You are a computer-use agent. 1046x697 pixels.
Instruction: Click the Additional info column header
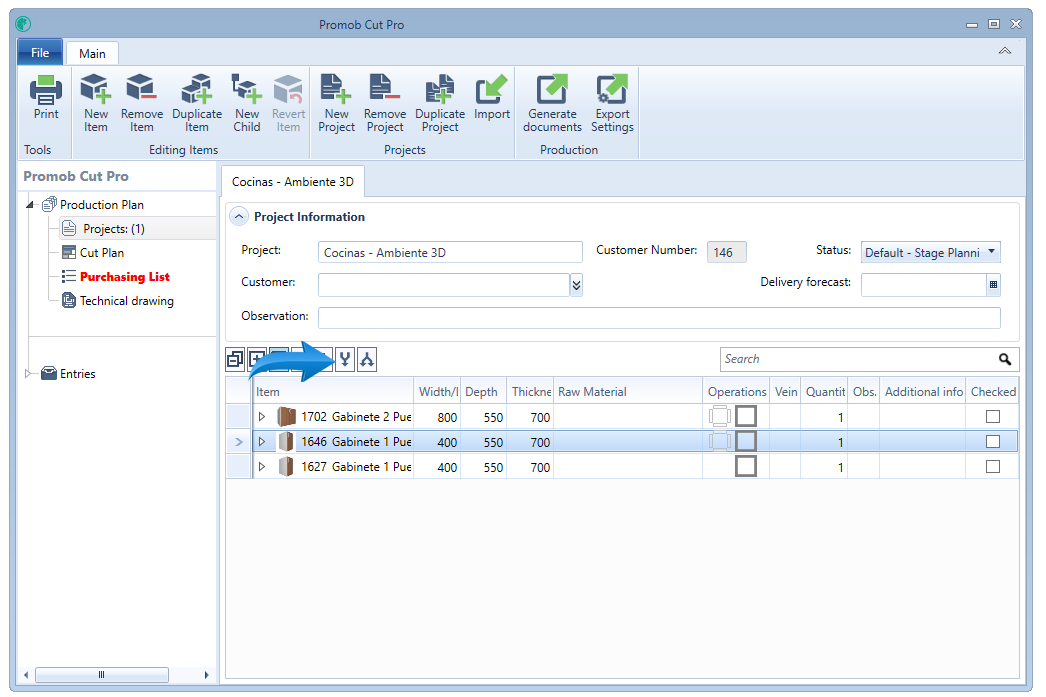pyautogui.click(x=923, y=392)
